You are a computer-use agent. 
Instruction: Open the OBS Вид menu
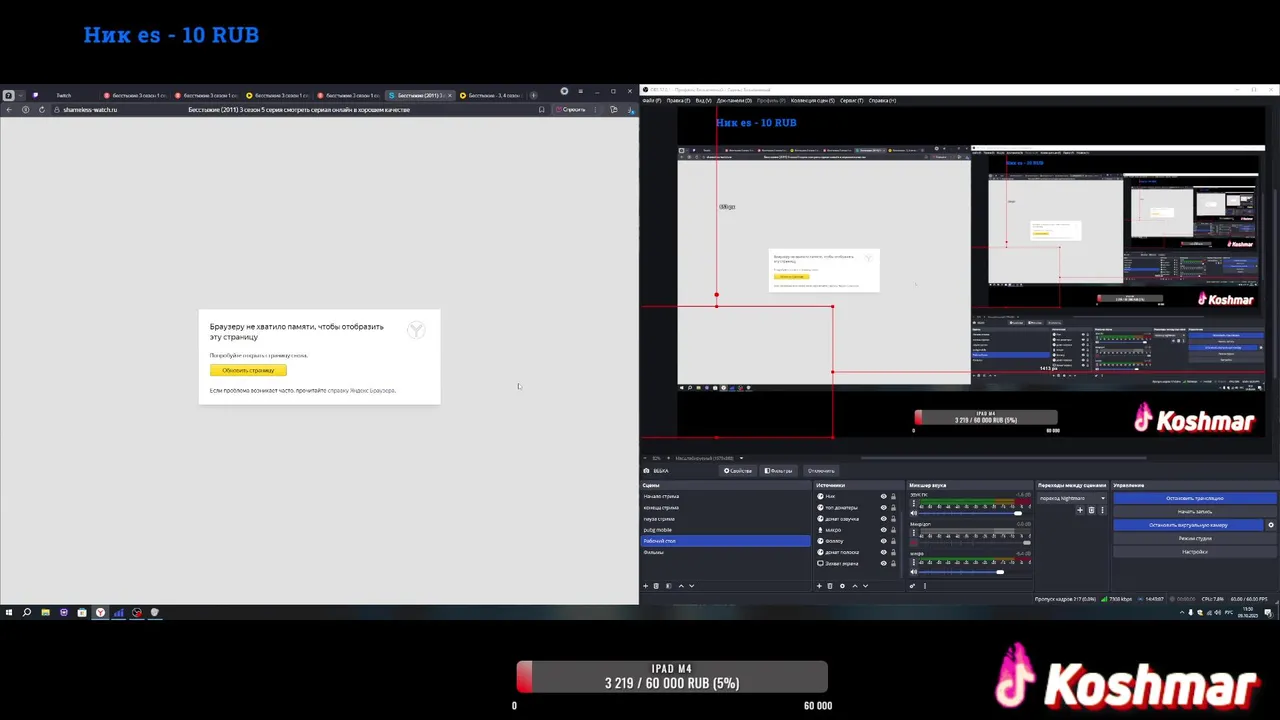[x=704, y=100]
